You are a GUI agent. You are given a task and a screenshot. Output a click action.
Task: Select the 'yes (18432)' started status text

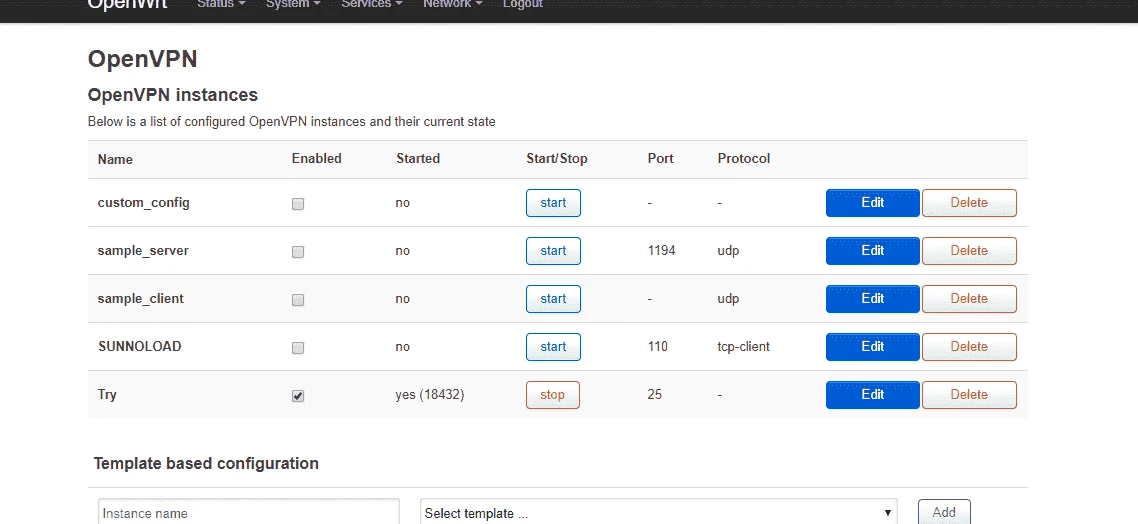point(430,395)
